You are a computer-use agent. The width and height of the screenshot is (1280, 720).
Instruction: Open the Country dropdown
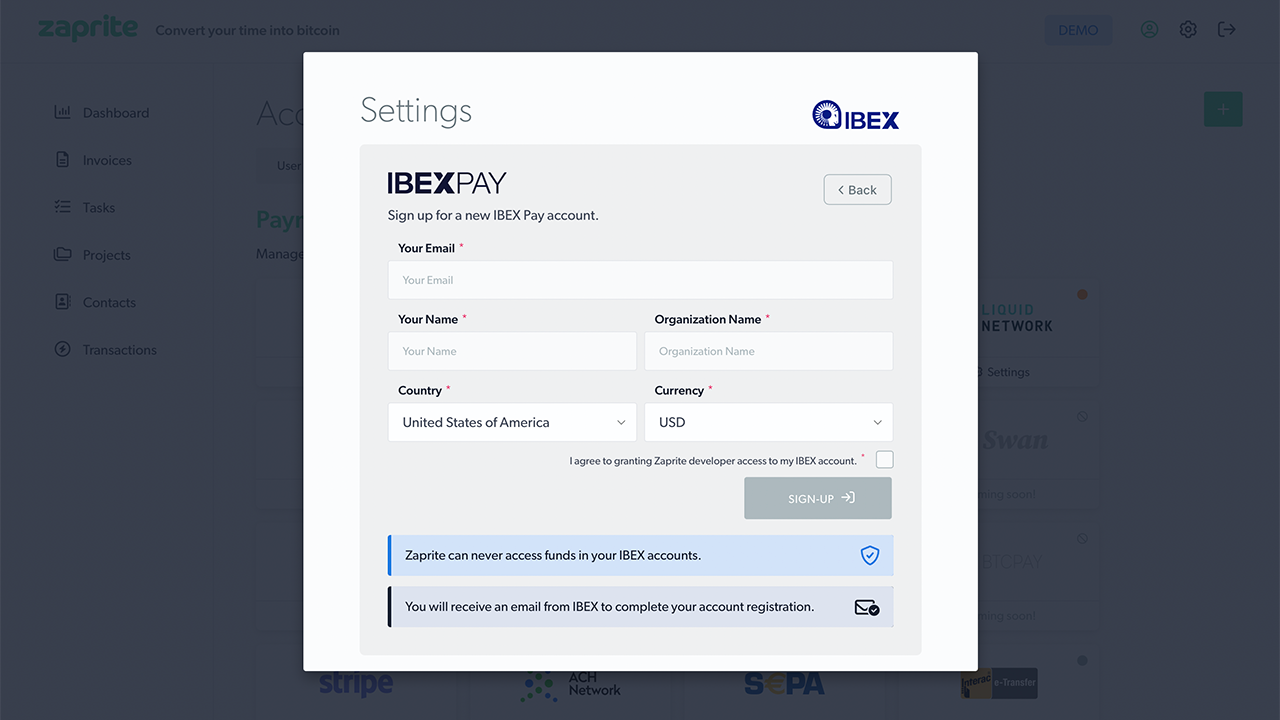click(512, 422)
